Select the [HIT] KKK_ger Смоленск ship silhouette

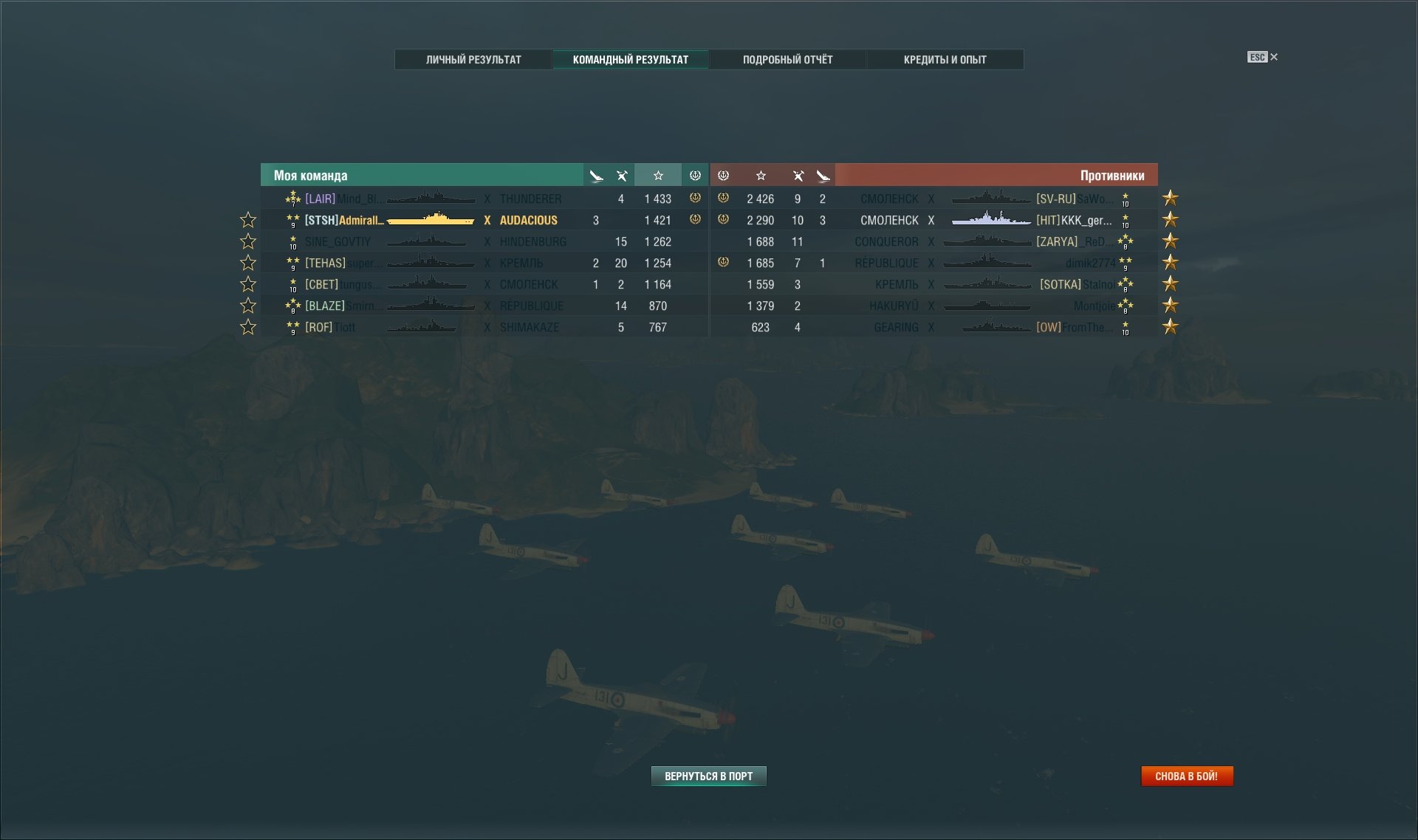(x=991, y=219)
